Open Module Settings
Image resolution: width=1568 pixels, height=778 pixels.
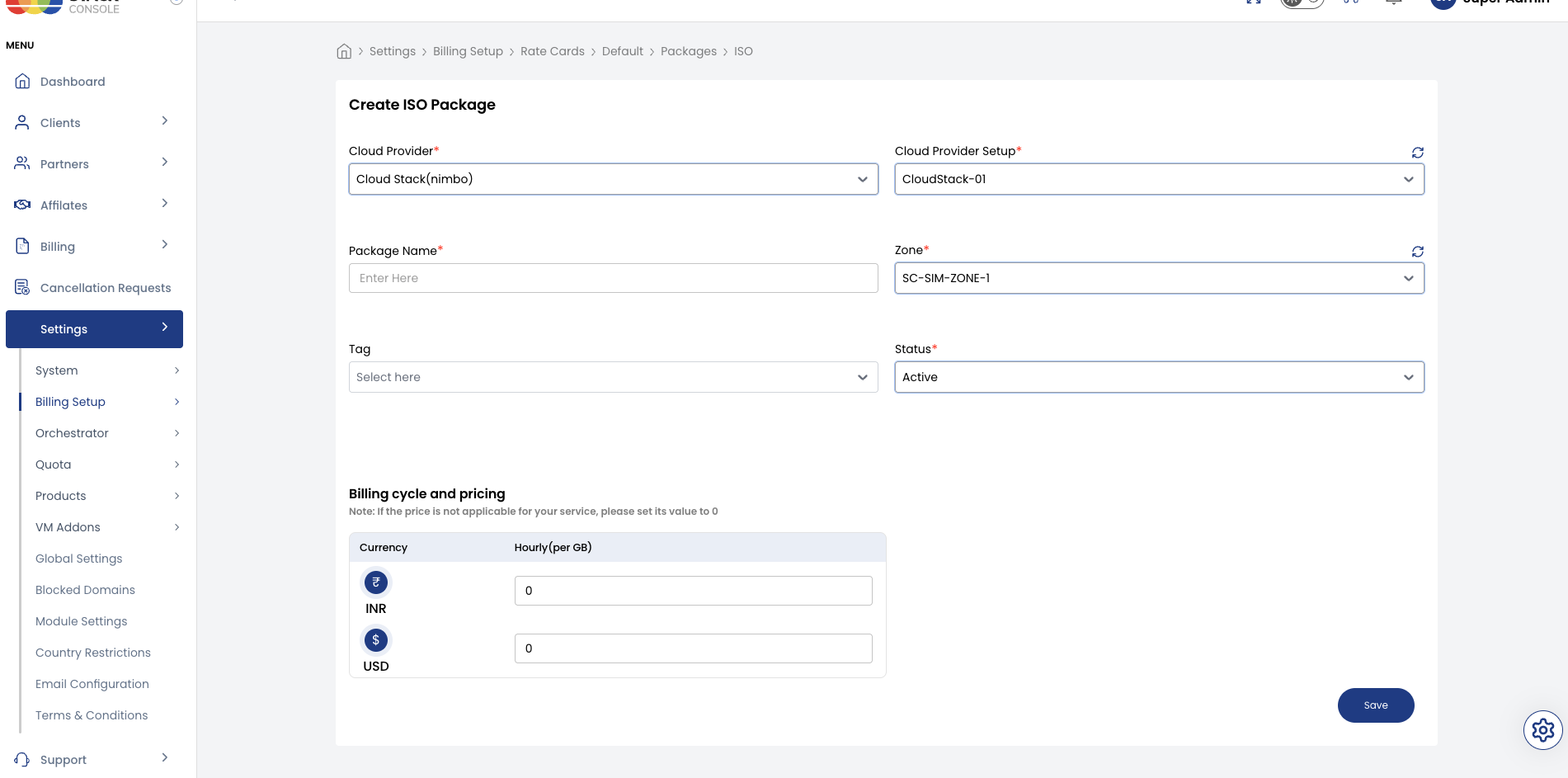click(81, 621)
